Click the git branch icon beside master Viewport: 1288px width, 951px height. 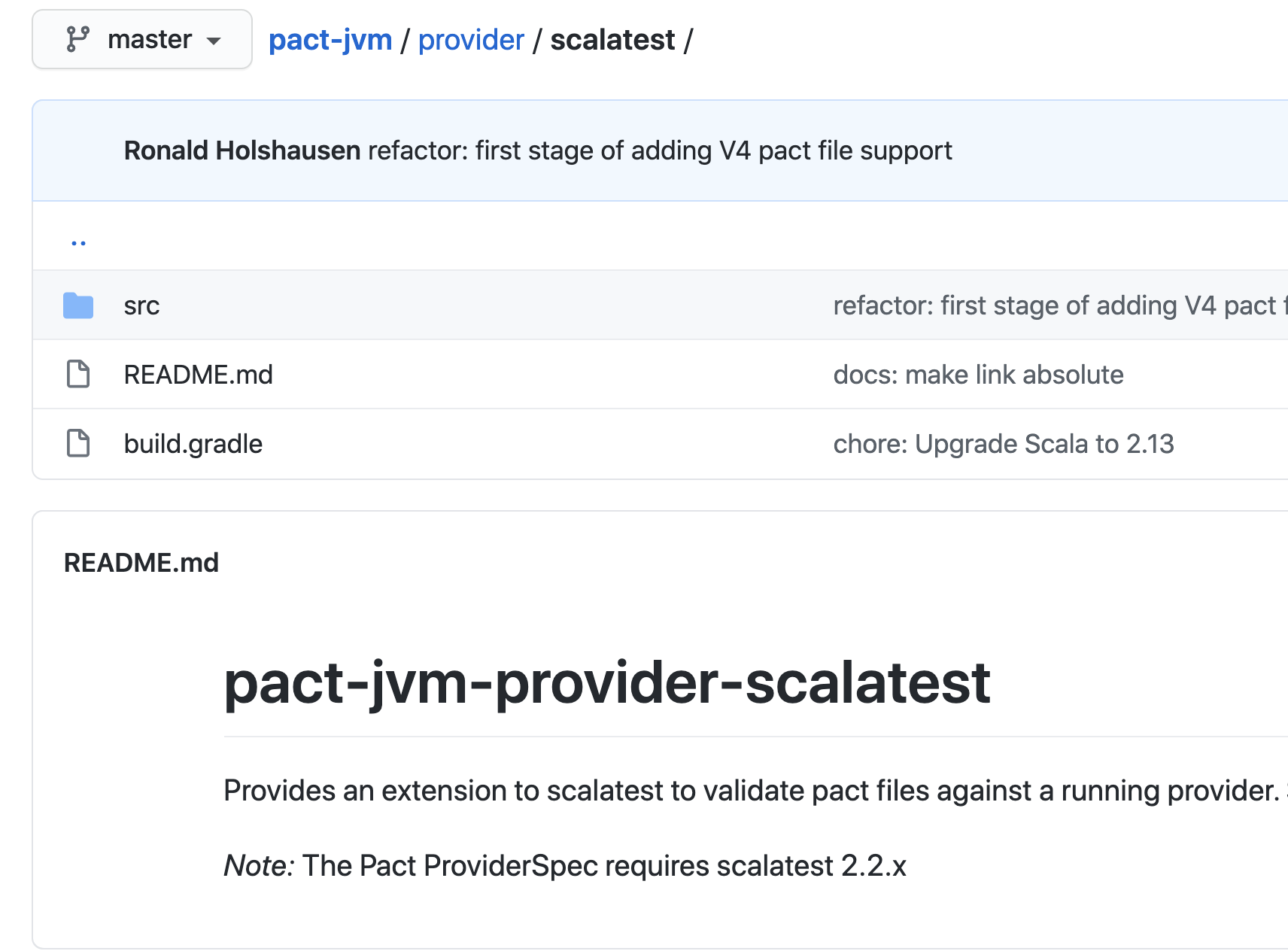tap(77, 39)
